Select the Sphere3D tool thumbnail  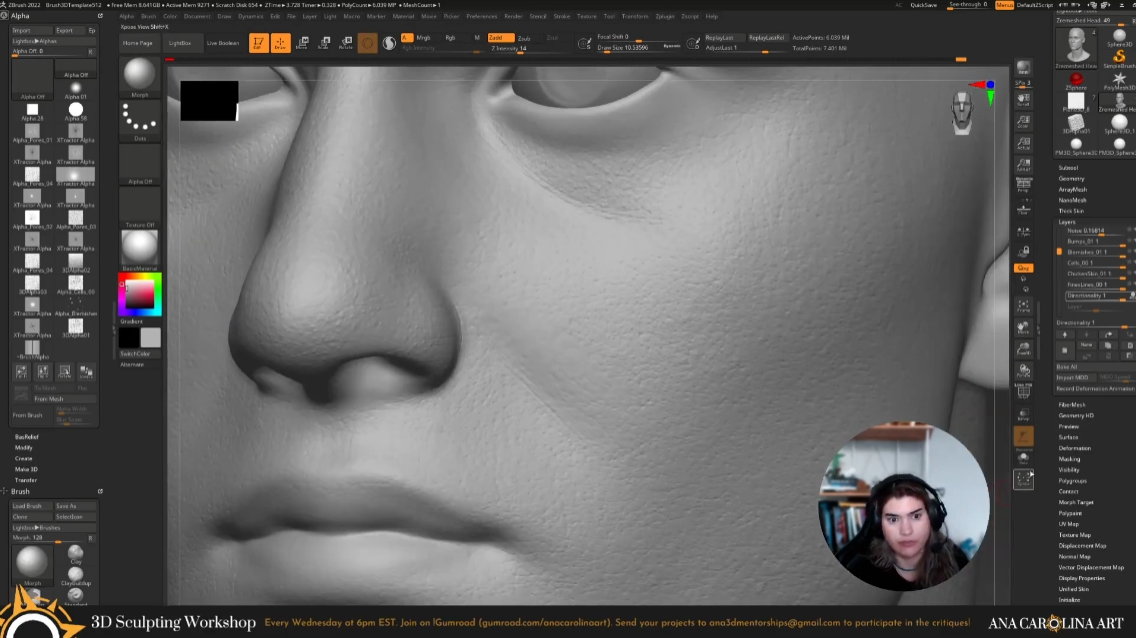(x=1119, y=38)
